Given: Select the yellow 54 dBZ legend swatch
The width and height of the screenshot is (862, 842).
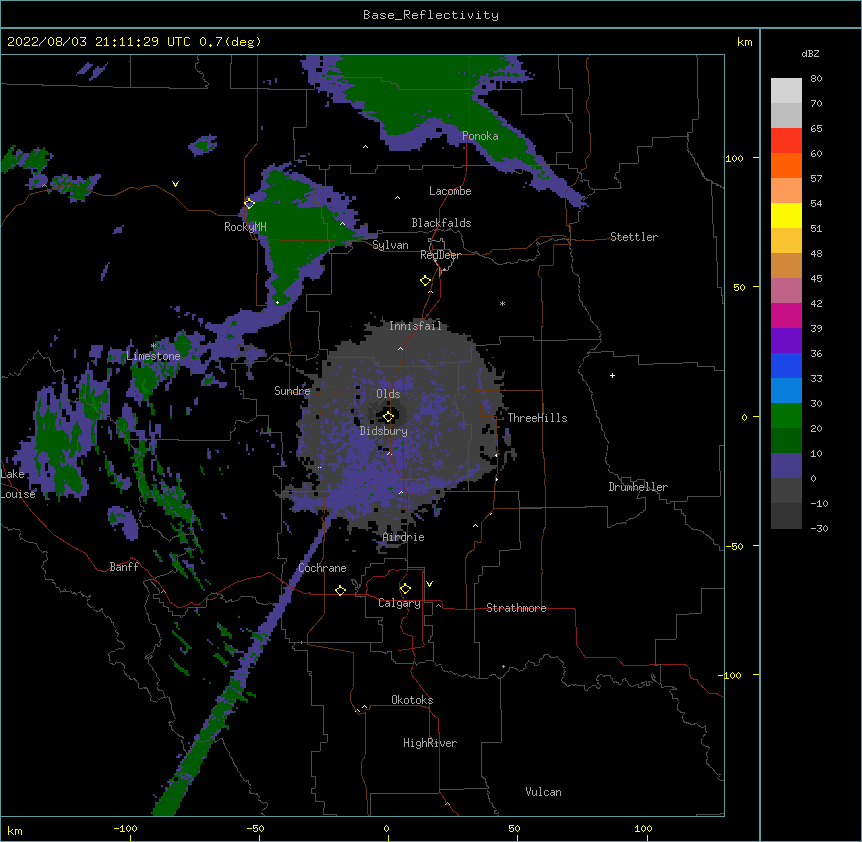Looking at the screenshot, I should (786, 215).
